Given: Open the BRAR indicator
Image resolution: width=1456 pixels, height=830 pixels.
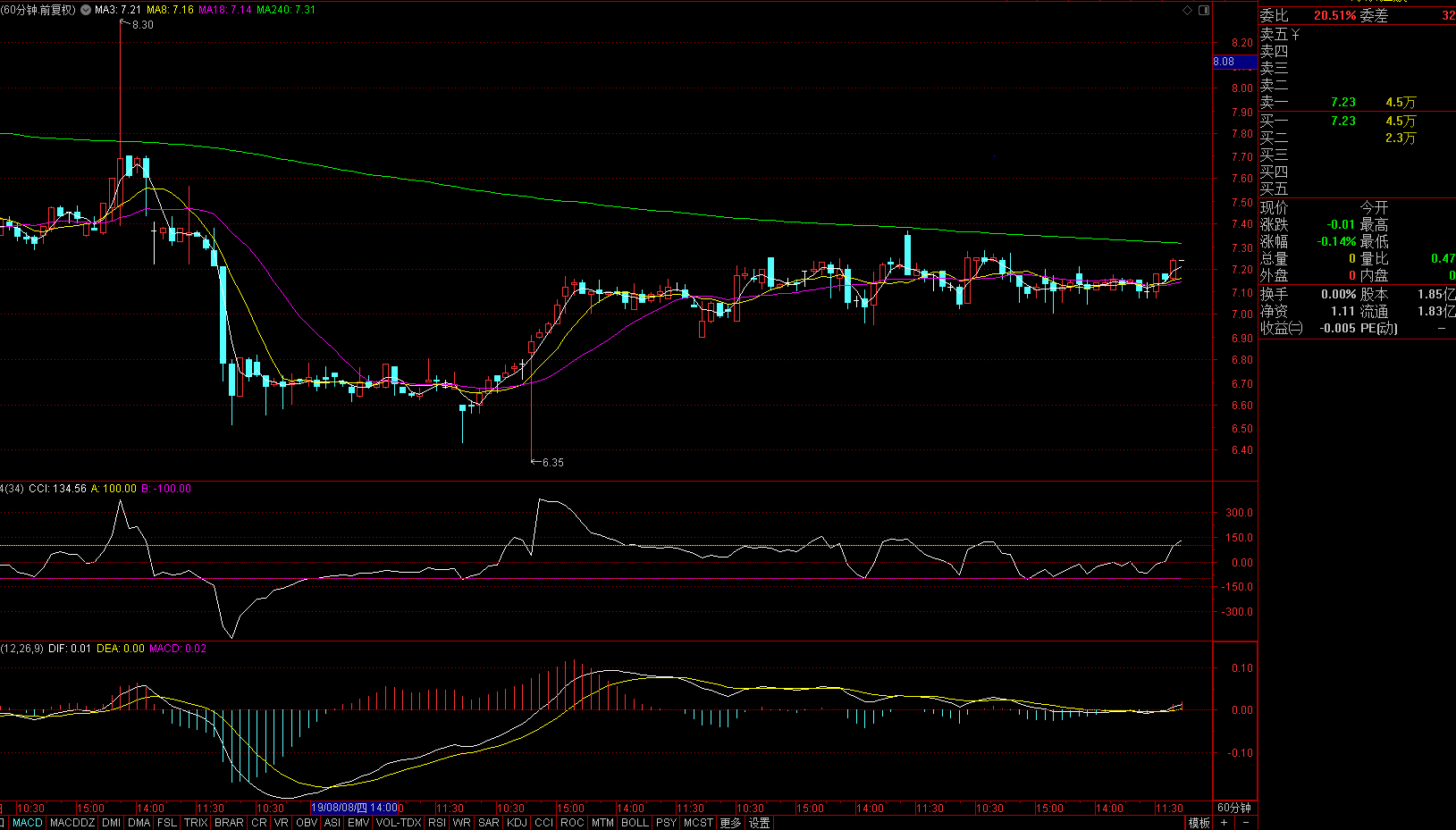Looking at the screenshot, I should [x=229, y=823].
